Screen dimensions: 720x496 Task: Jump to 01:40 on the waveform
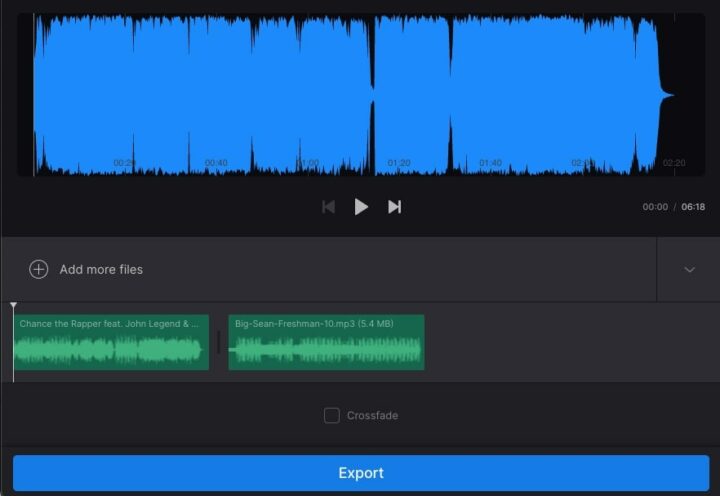tap(490, 162)
